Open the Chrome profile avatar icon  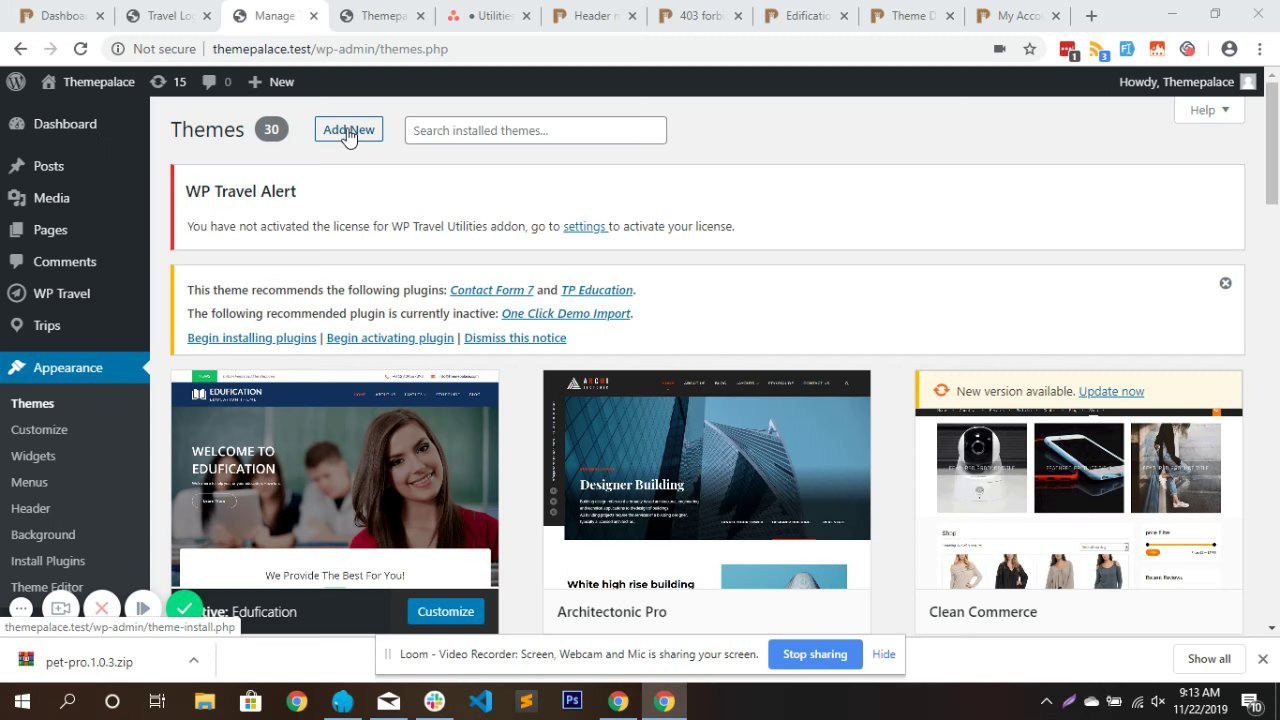point(1229,49)
